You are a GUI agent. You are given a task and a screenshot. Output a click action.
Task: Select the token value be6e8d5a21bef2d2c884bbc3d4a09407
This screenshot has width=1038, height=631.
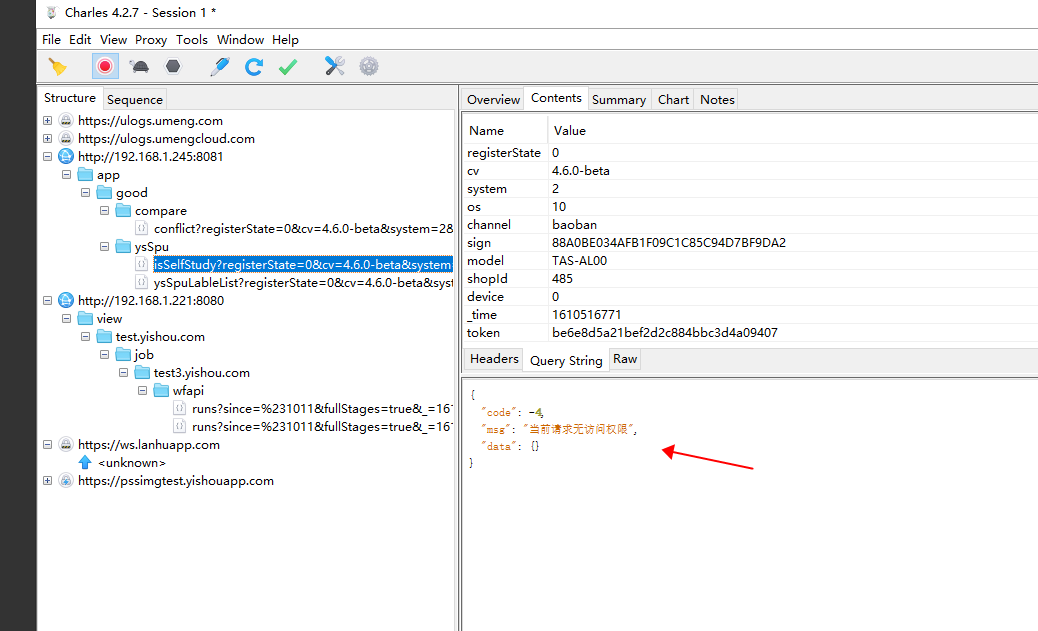[x=665, y=332]
